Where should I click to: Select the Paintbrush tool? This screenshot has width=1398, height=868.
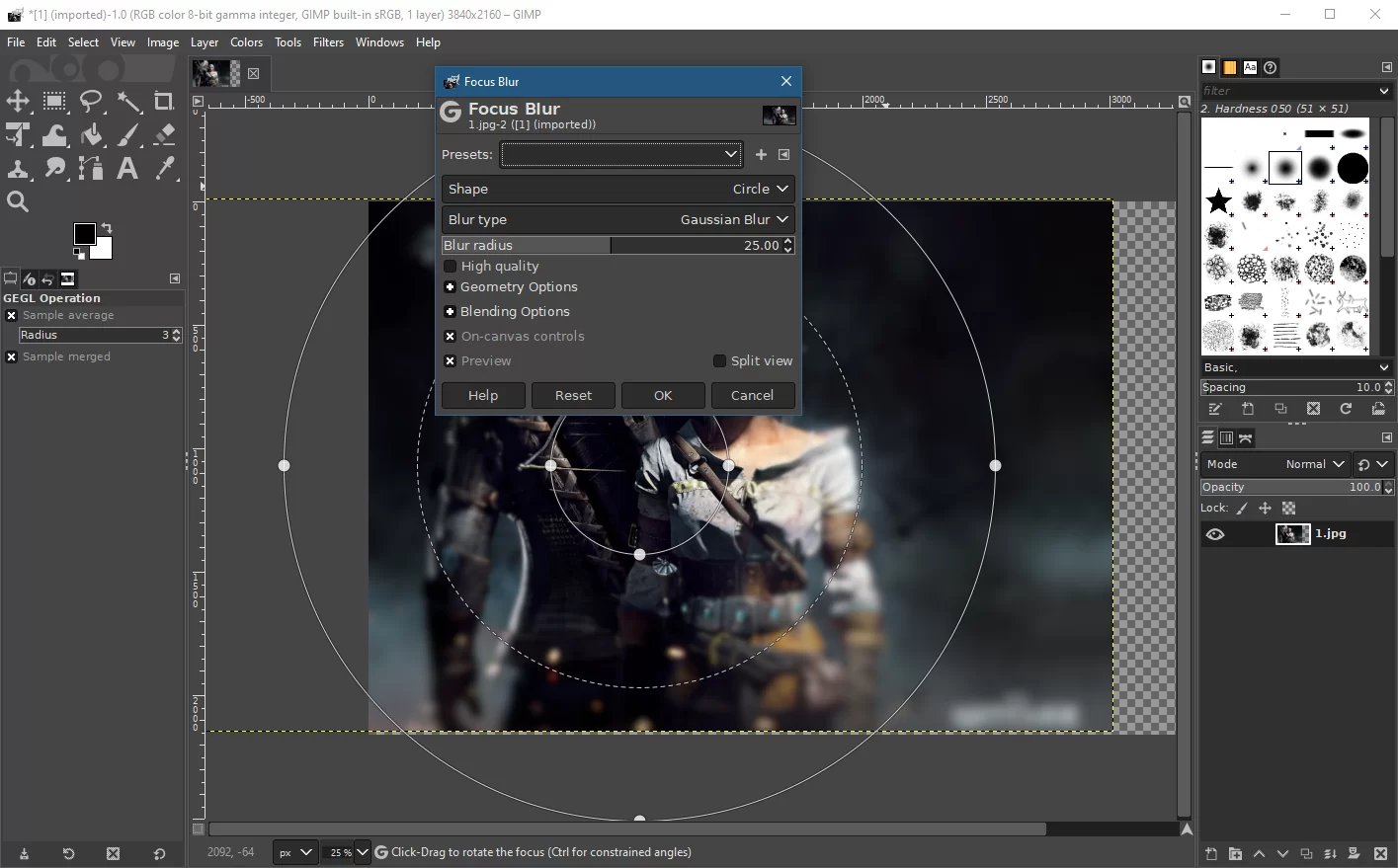[x=128, y=135]
